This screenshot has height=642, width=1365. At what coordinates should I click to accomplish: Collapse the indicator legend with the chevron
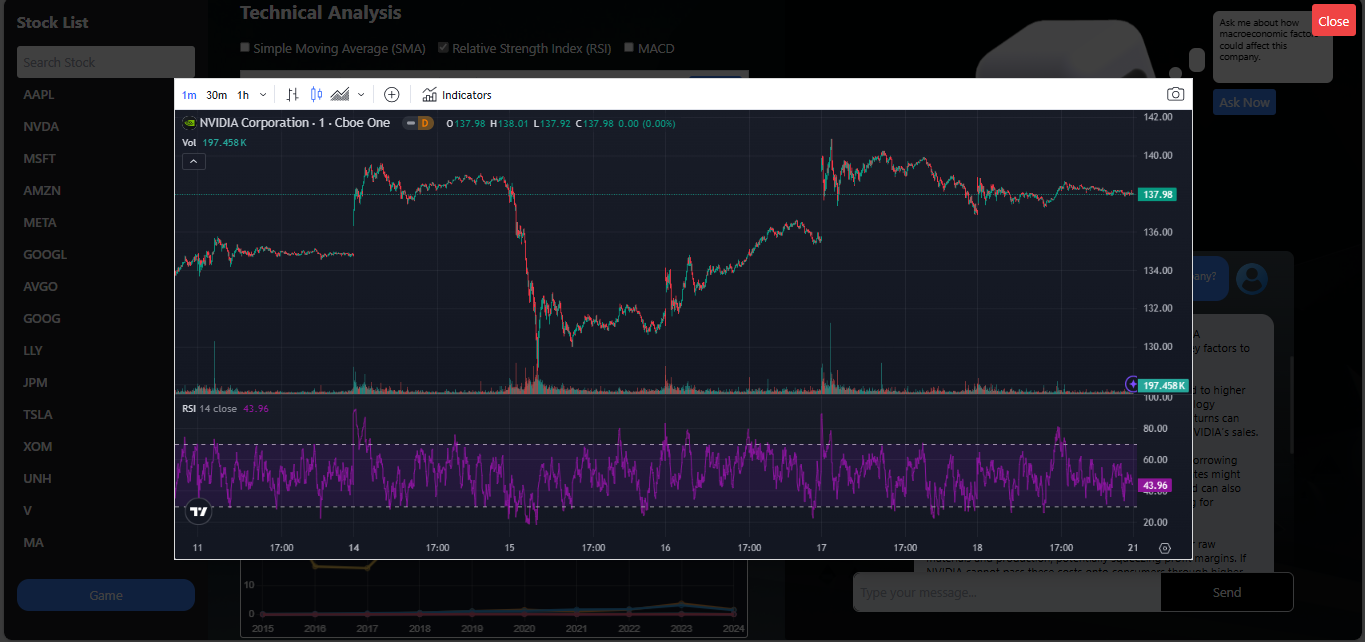pyautogui.click(x=194, y=162)
